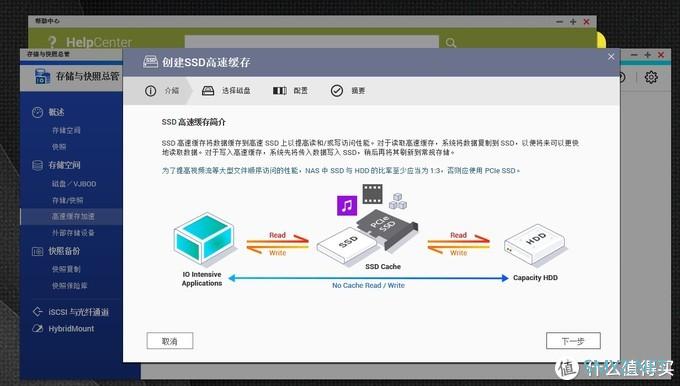Open settings gear in storage window
Image resolution: width=680 pixels, height=386 pixels.
[651, 77]
